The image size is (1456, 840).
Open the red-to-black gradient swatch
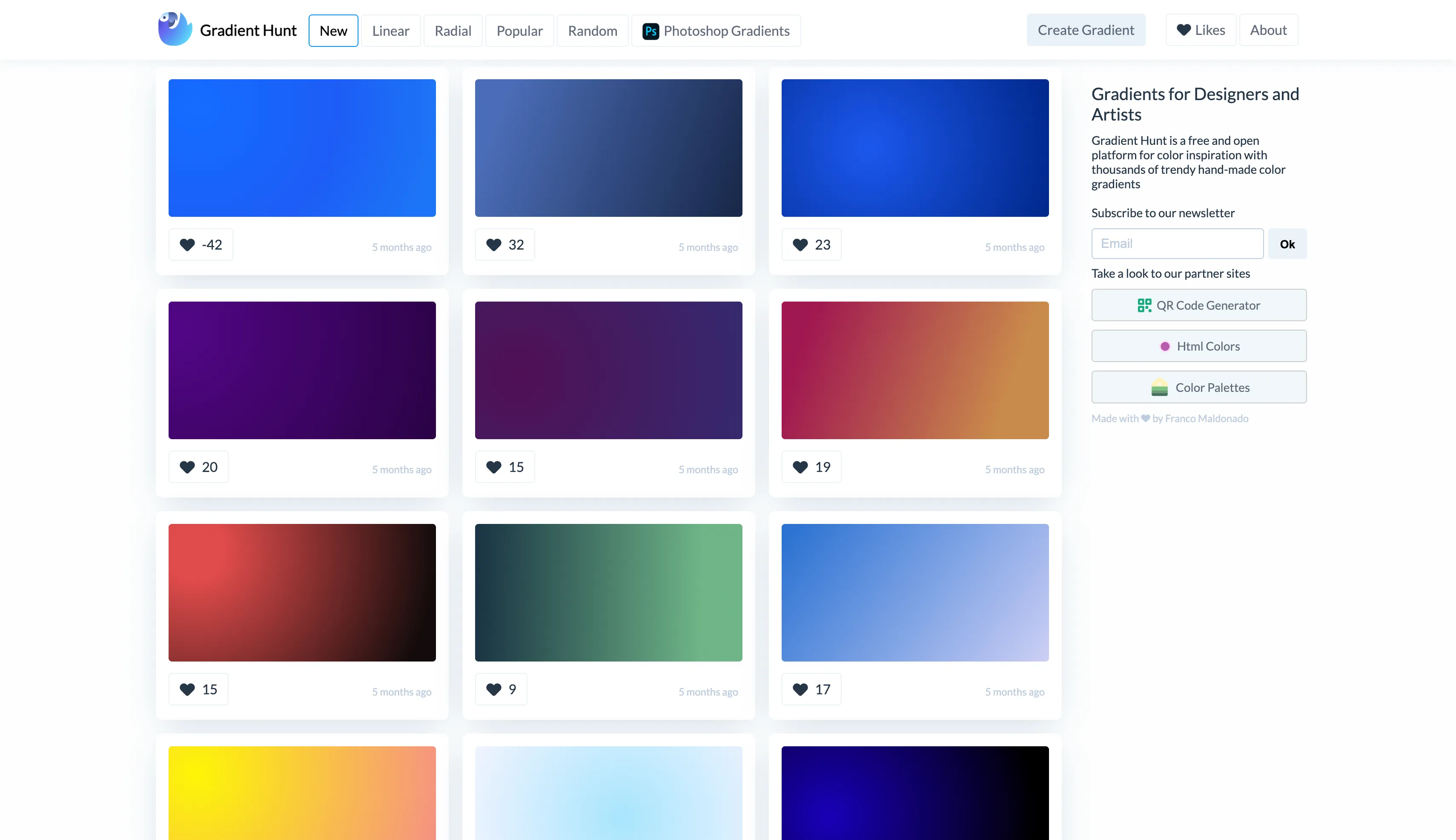[301, 593]
